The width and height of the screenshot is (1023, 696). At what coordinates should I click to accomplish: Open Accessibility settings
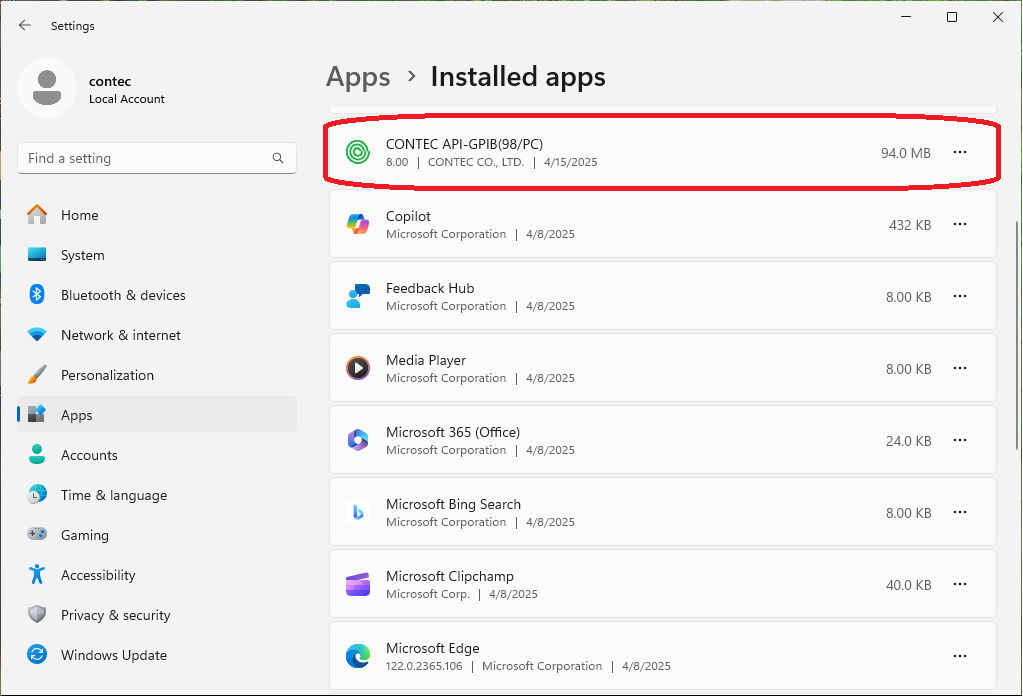[157, 575]
